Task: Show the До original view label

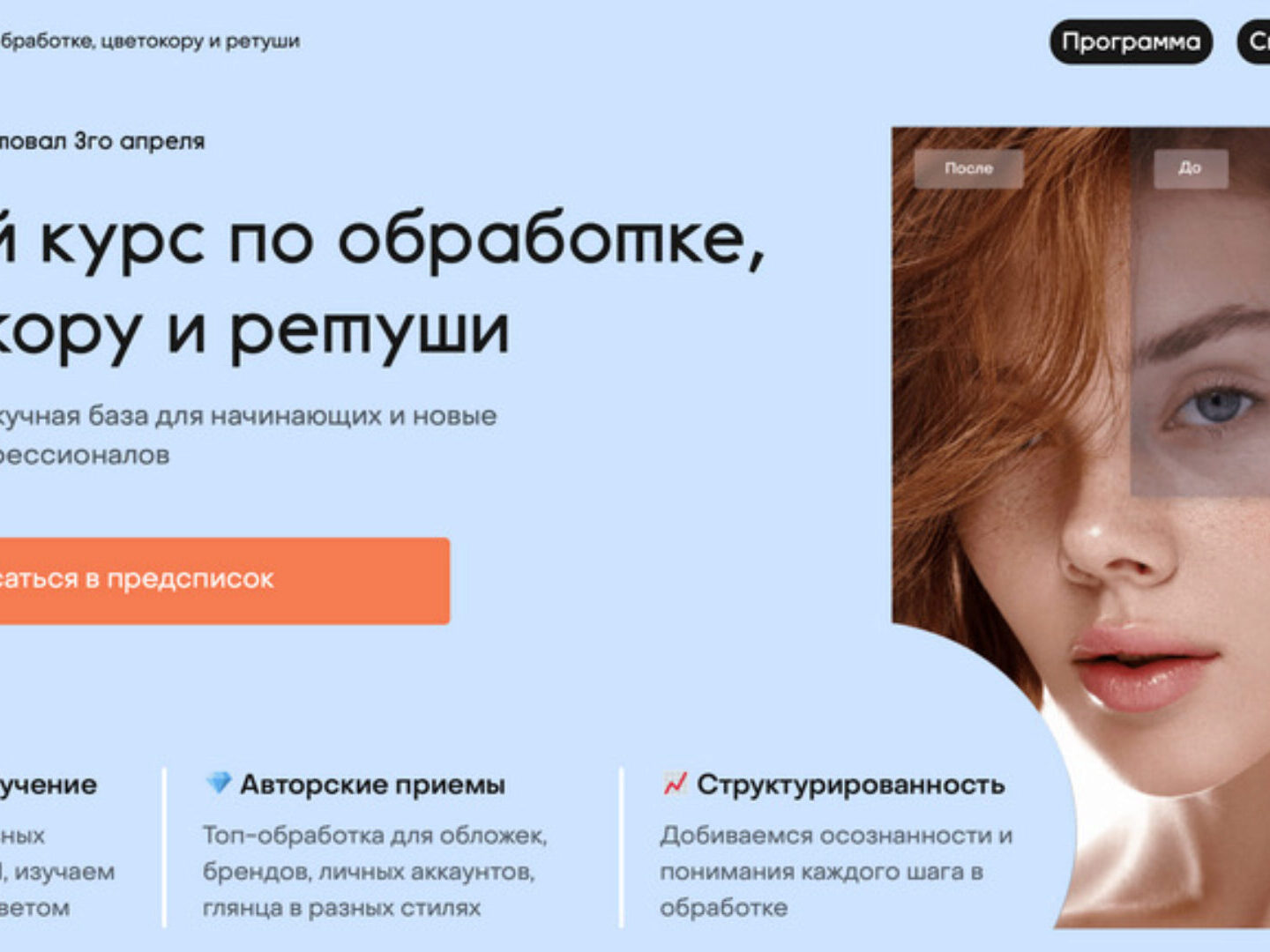Action: pyautogui.click(x=1191, y=167)
